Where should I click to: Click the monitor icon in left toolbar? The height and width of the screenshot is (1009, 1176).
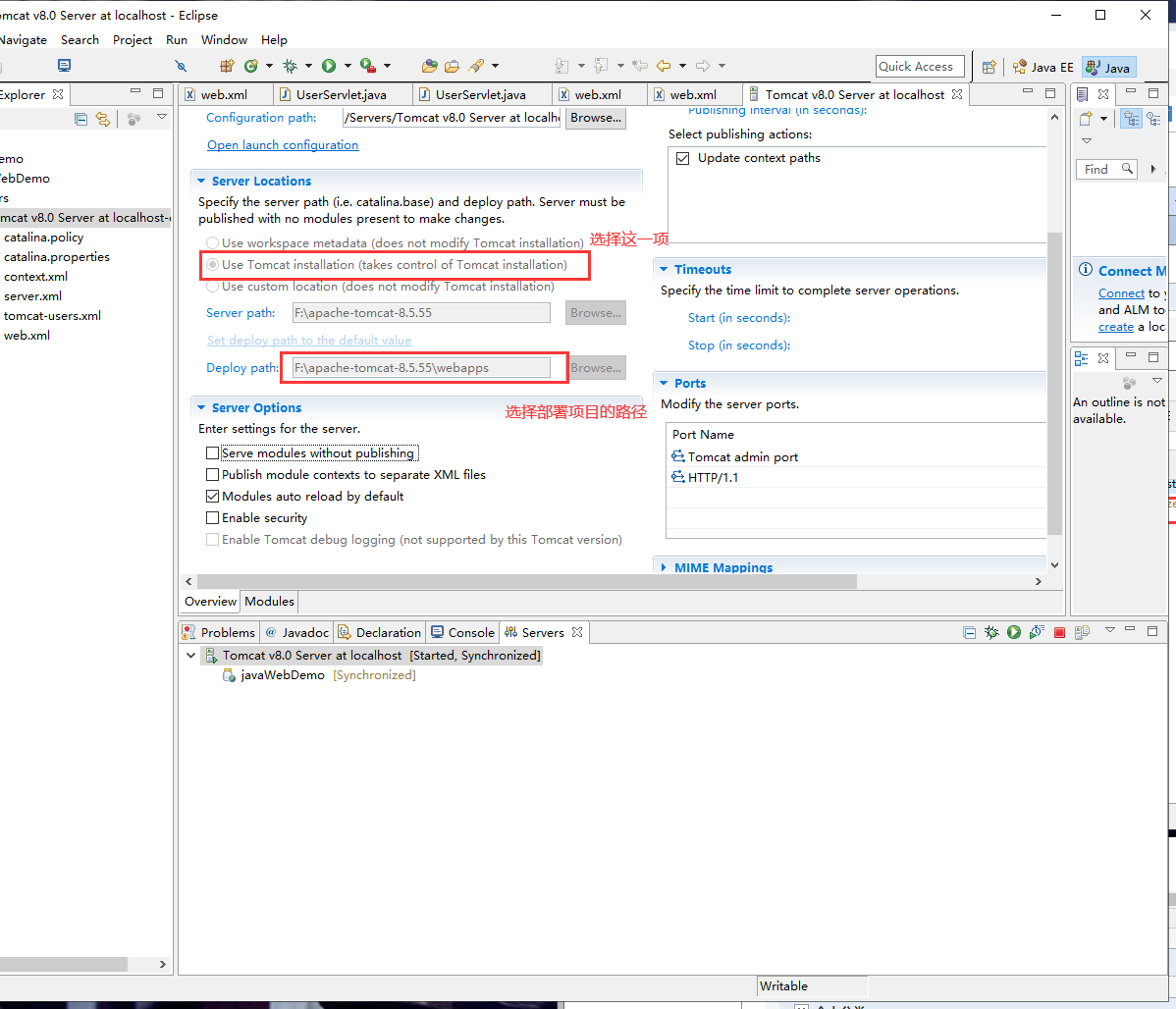pos(65,66)
